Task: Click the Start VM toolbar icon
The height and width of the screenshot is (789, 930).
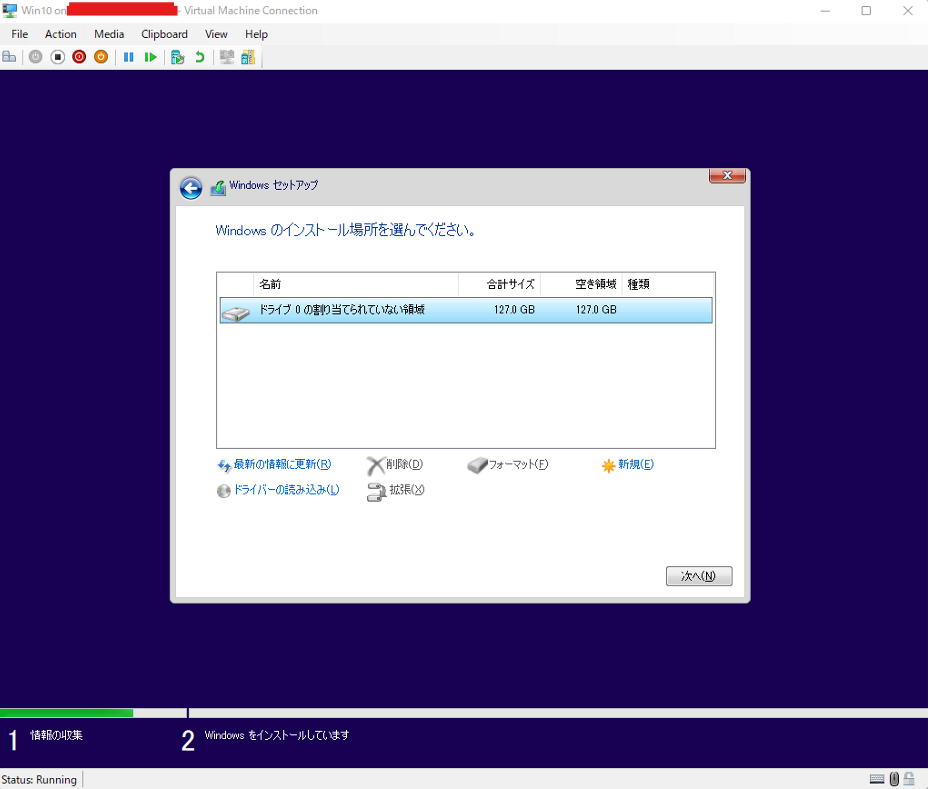Action: 36,57
